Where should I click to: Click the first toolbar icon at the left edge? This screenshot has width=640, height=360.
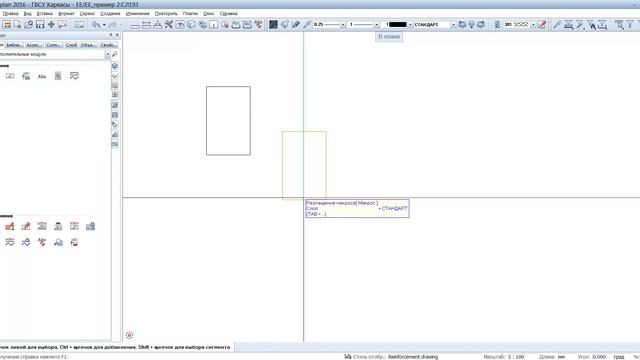(x=7, y=24)
